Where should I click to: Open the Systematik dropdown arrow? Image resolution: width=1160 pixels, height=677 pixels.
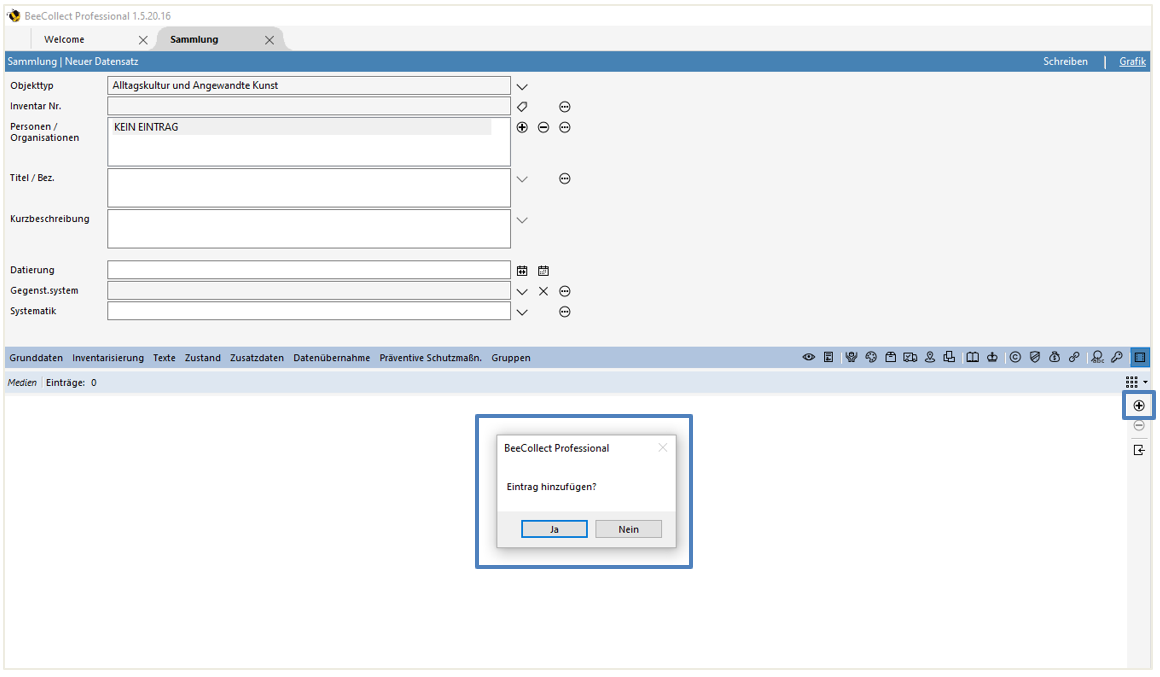(x=522, y=312)
